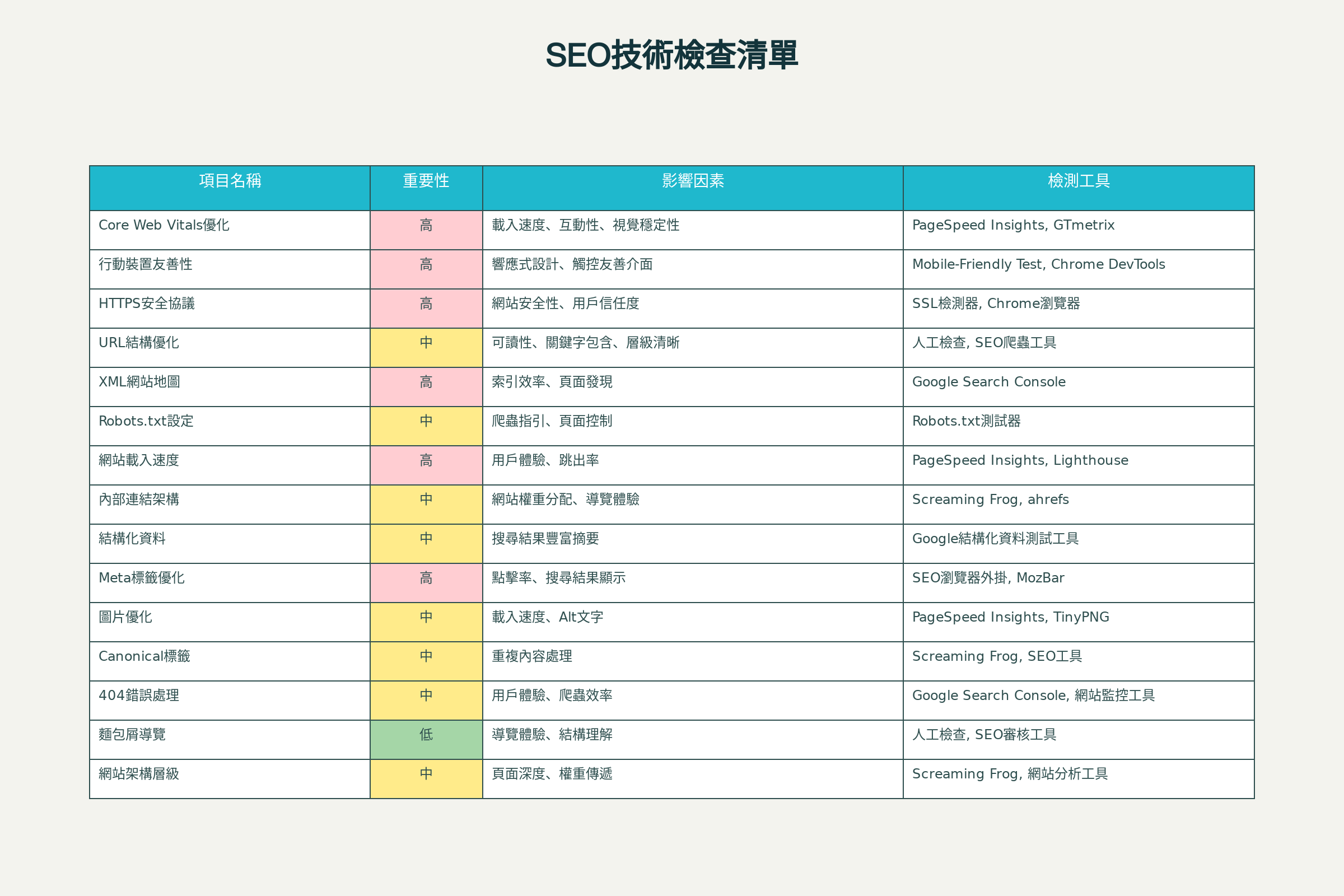The width and height of the screenshot is (1344, 896).
Task: Click the 麵包屑導覽 cell
Action: coord(230,739)
